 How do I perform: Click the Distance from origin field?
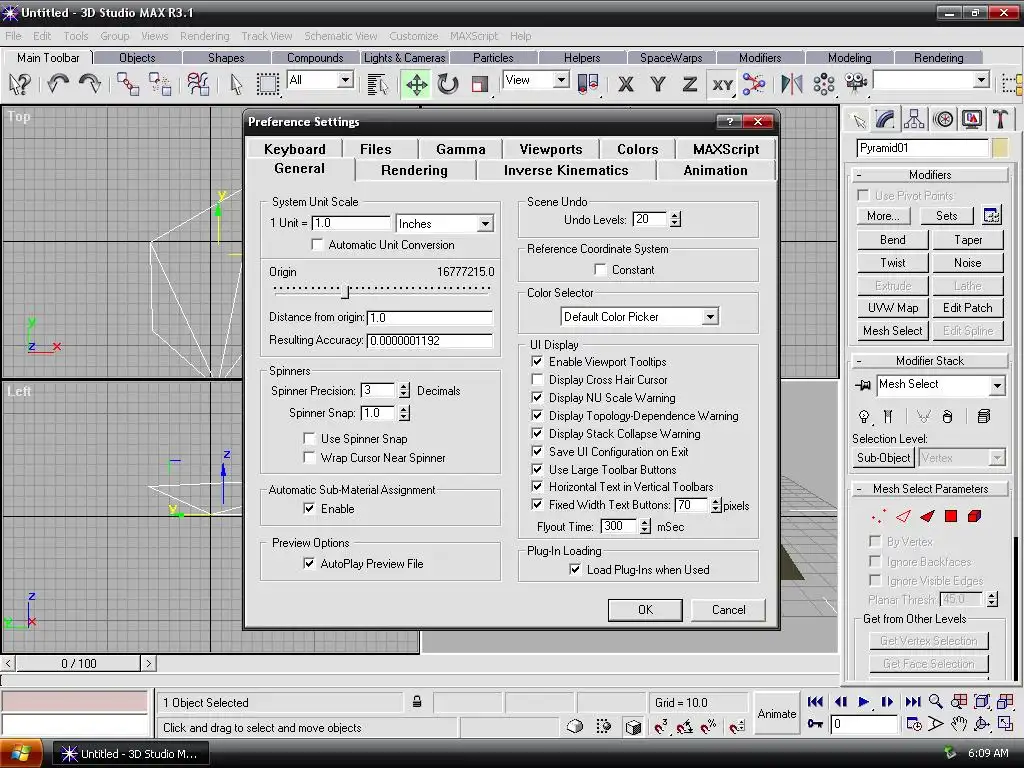pos(430,317)
